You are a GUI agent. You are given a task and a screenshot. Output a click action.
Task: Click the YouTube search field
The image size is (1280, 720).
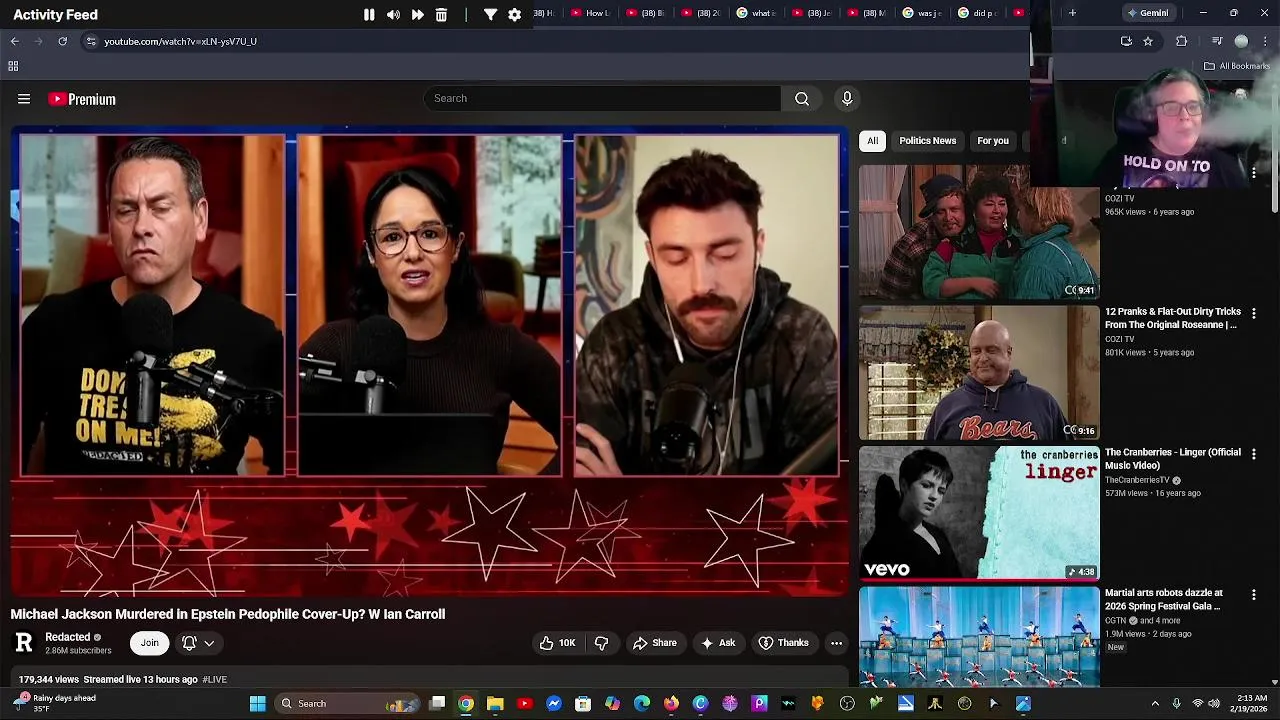(x=602, y=98)
